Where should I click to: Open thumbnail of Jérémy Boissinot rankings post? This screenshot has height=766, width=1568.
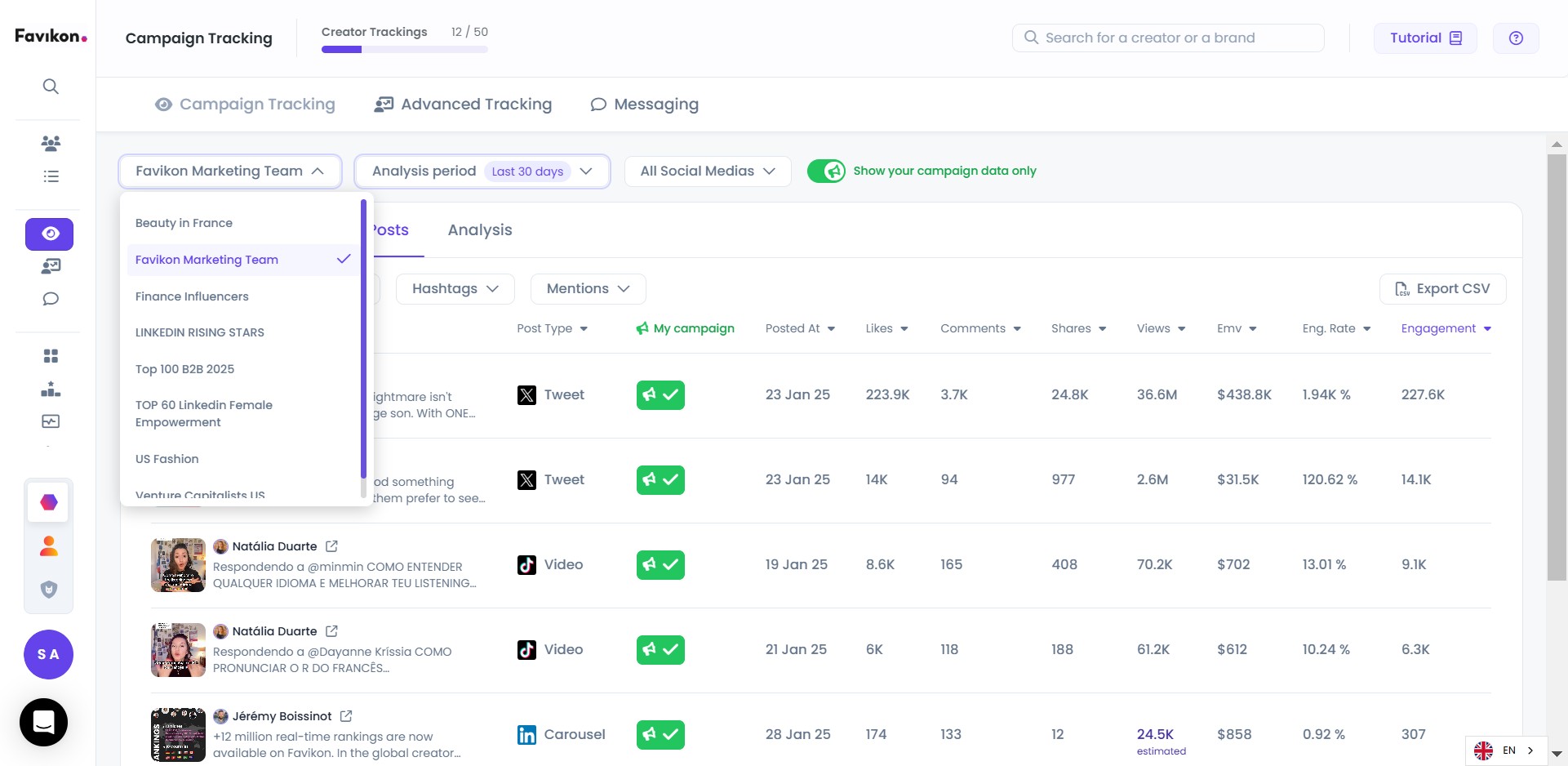click(x=178, y=735)
